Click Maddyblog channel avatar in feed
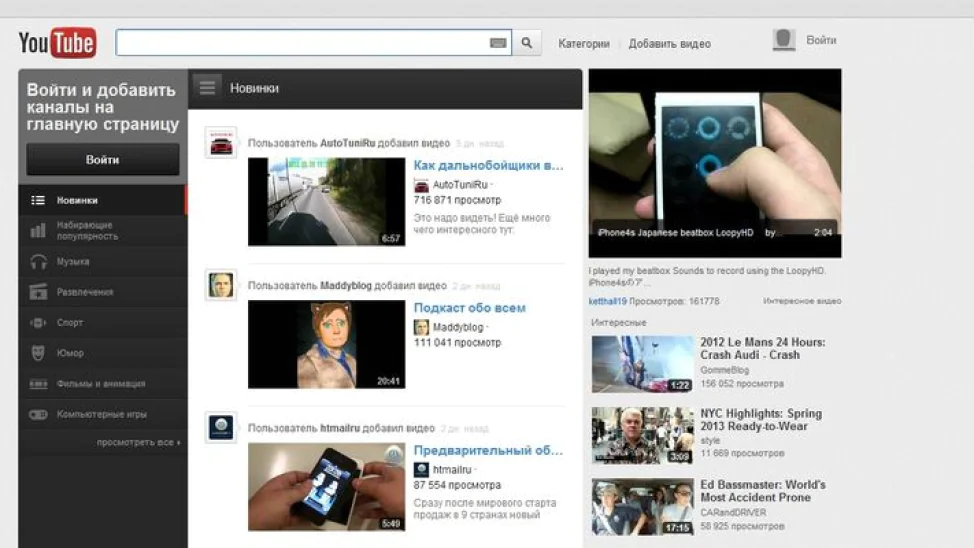 [x=221, y=285]
